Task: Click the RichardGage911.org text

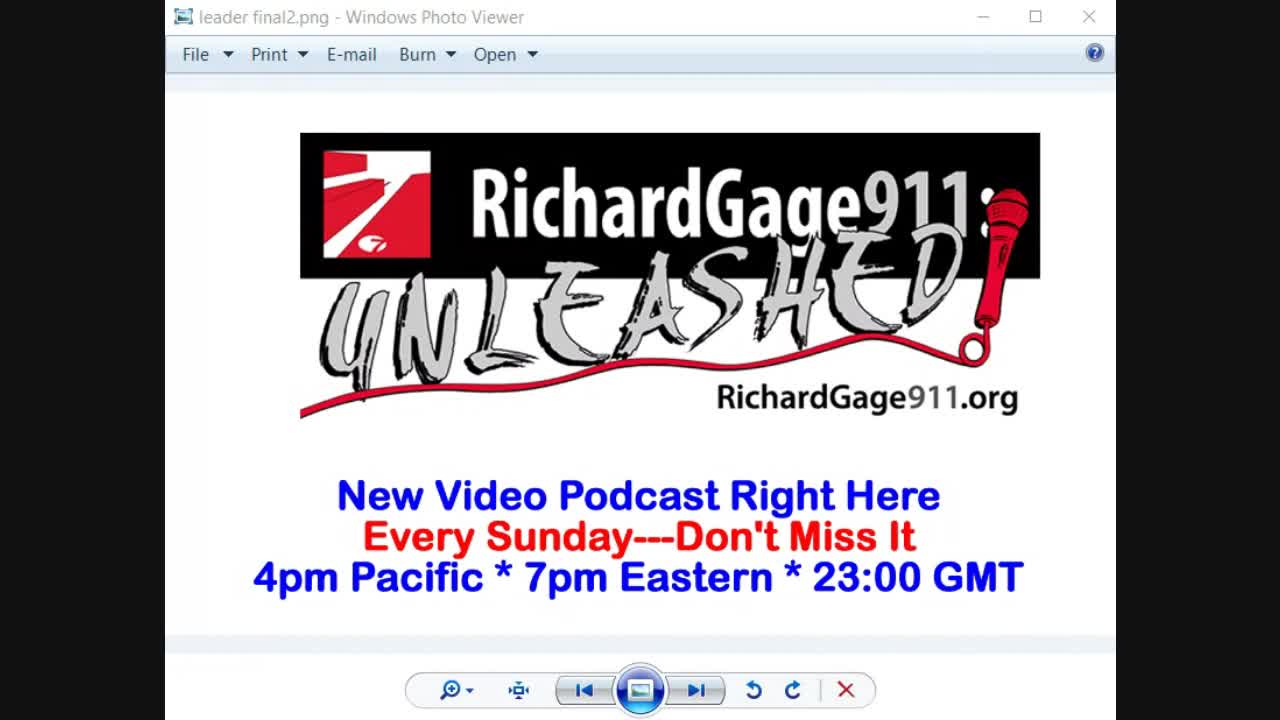Action: pos(867,398)
